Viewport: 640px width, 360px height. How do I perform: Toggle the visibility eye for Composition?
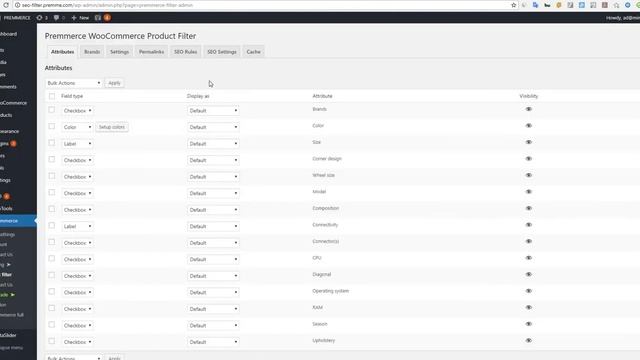coord(529,208)
